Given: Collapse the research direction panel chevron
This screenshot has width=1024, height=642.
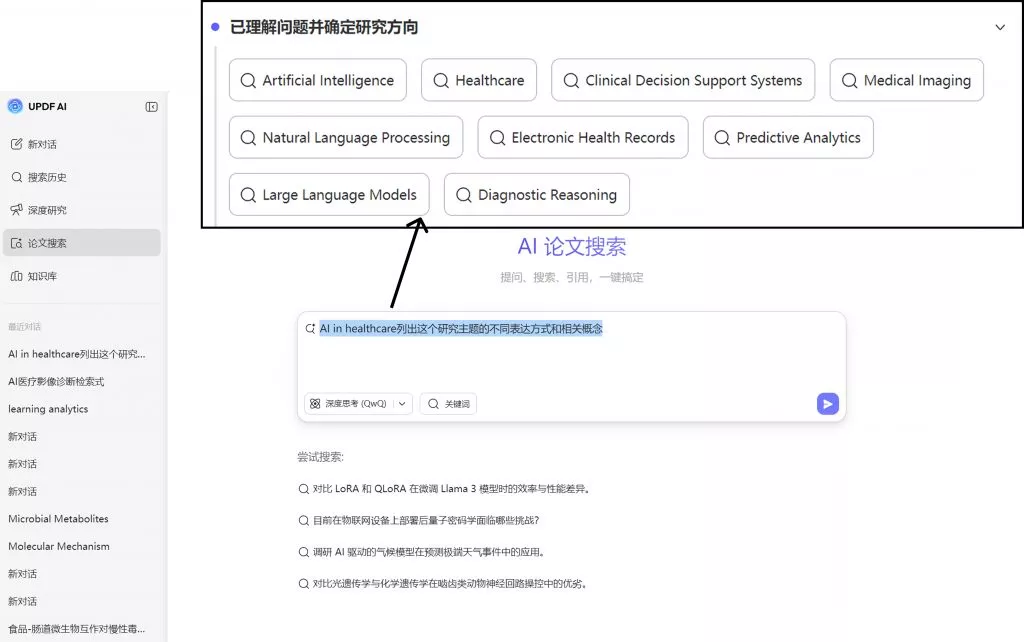Looking at the screenshot, I should tap(1000, 28).
